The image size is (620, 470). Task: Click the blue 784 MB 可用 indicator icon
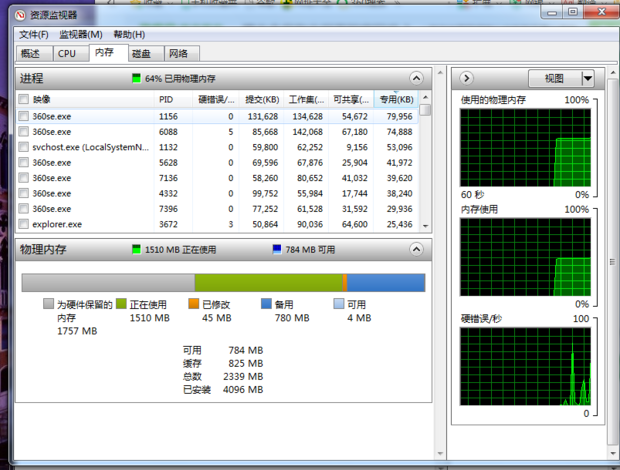[277, 249]
